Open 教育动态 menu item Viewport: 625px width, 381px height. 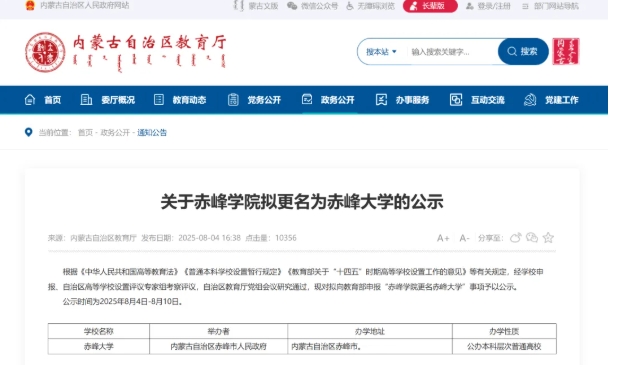coord(189,100)
